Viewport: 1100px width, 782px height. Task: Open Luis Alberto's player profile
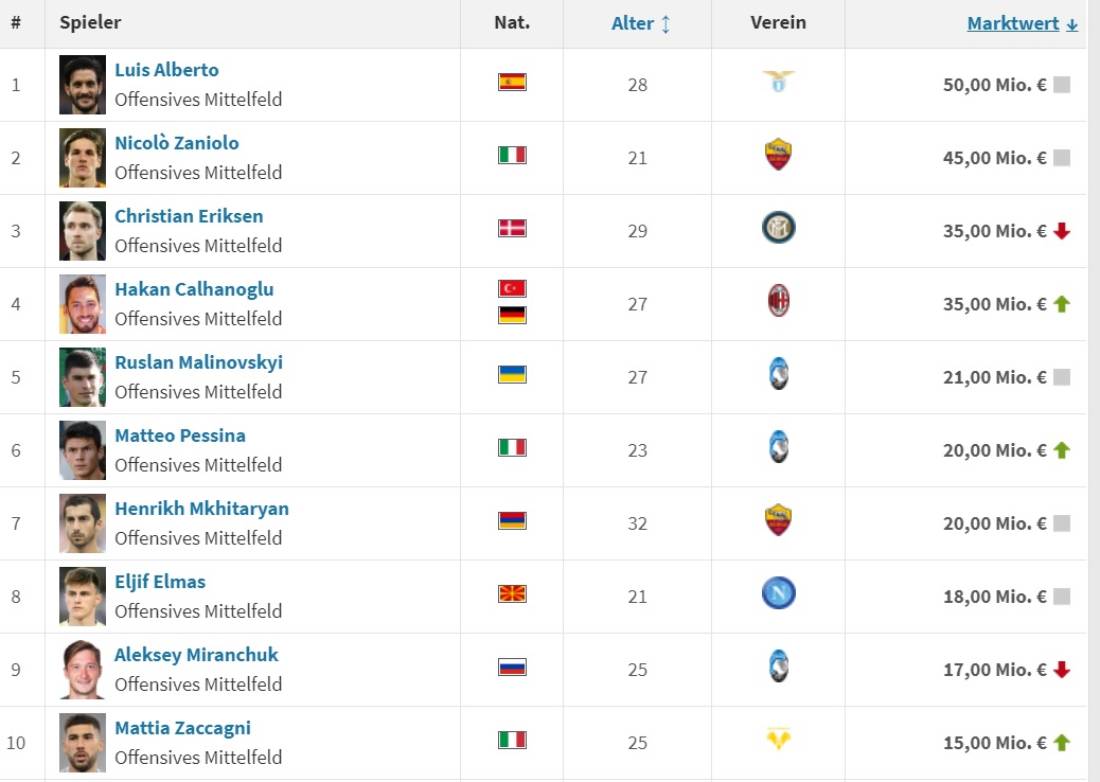coord(166,70)
